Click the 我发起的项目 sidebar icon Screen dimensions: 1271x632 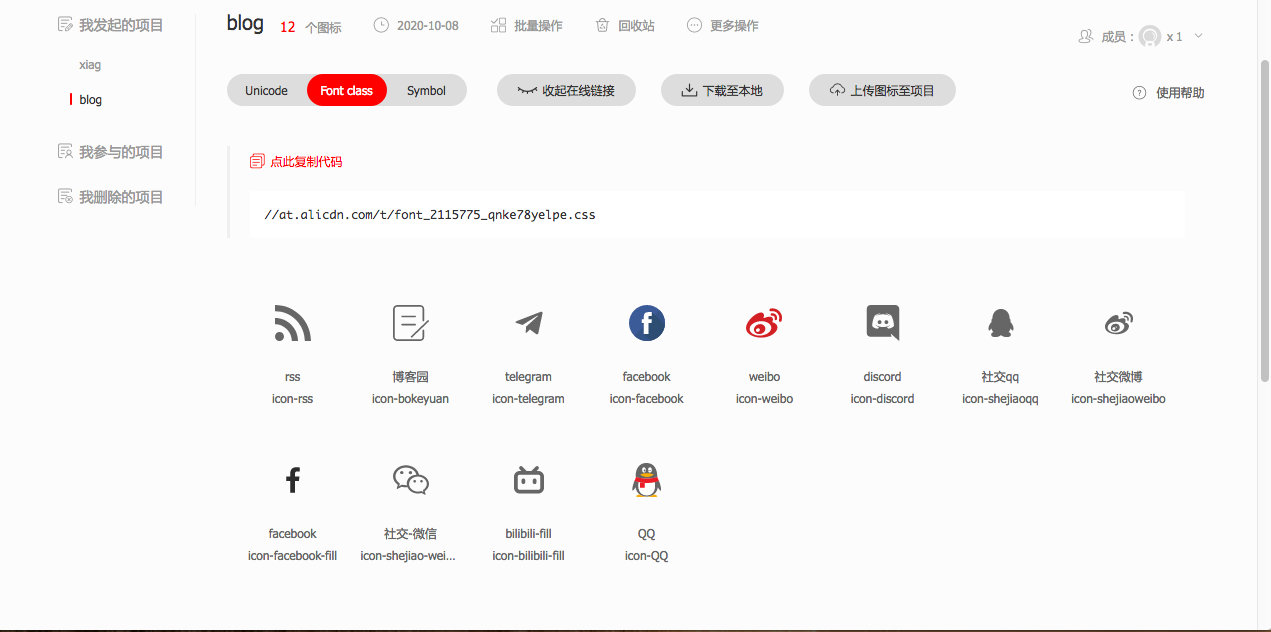[x=65, y=24]
